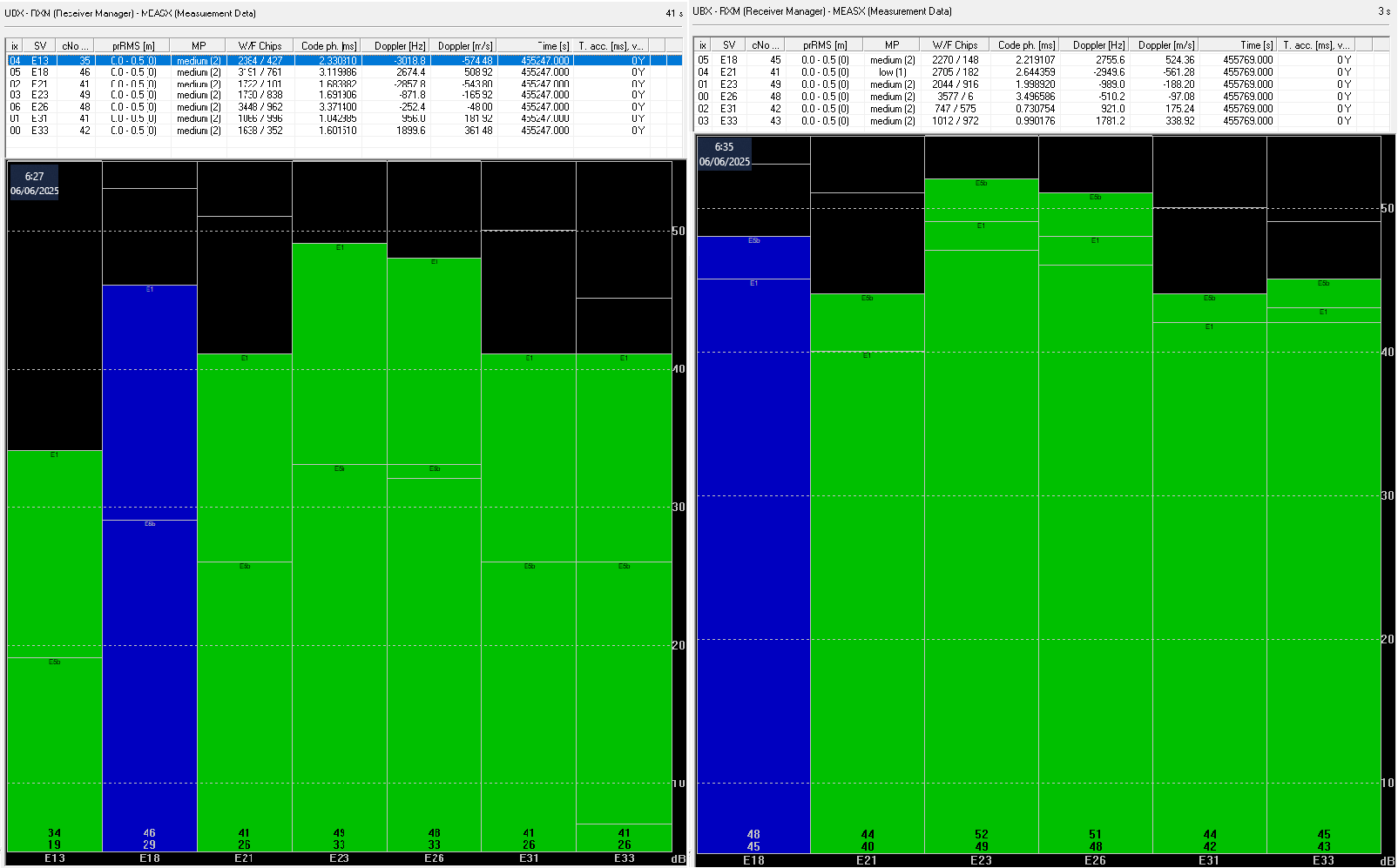Click the E33 signal bar in the 6:27 chart
This screenshot has height=868, width=1398.
tap(625, 602)
